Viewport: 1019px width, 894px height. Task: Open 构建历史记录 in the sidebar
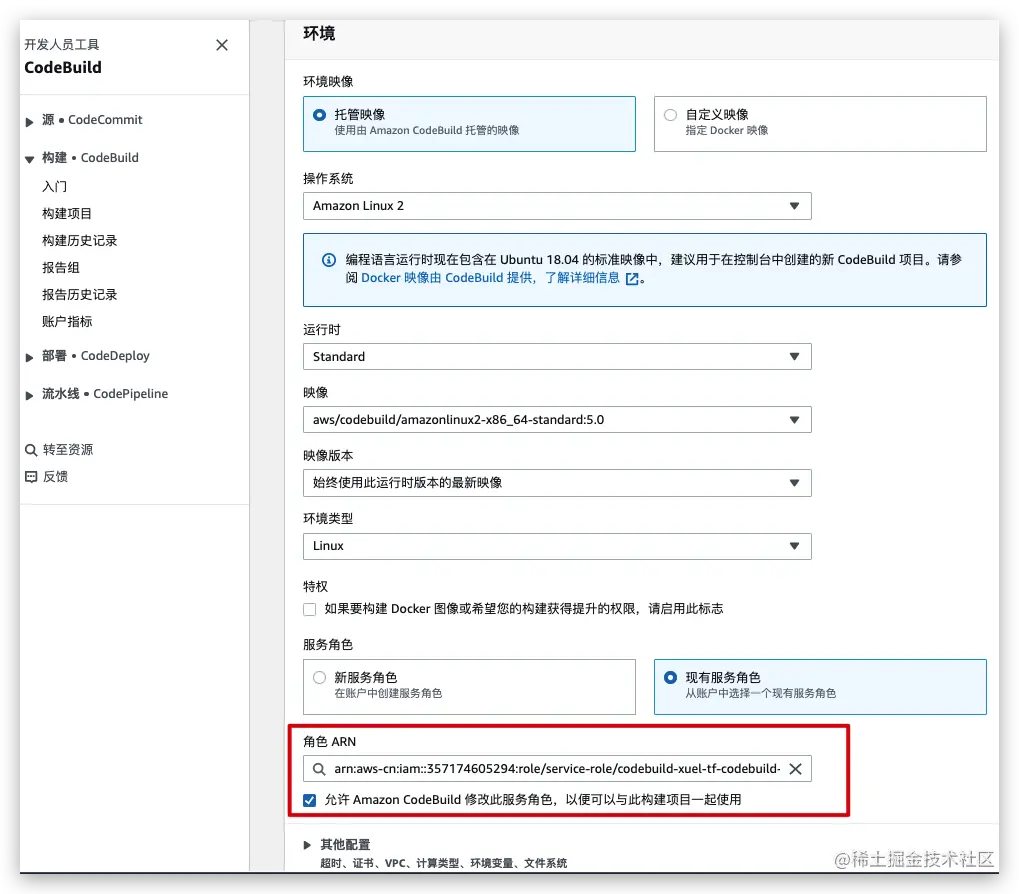point(79,240)
